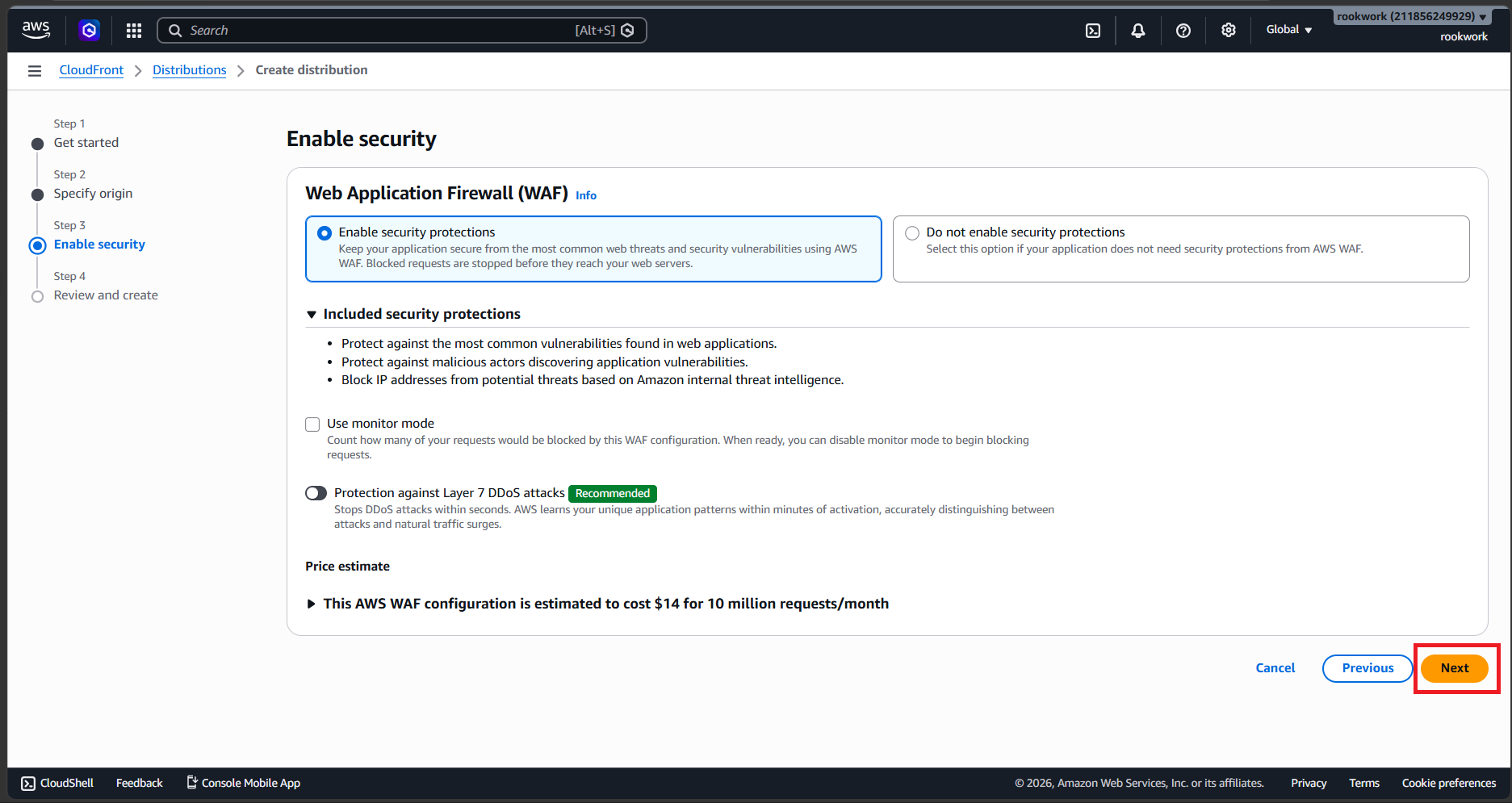Open the rookwork account dropdown
Screen dimensions: 1512x803
pos(1411,16)
